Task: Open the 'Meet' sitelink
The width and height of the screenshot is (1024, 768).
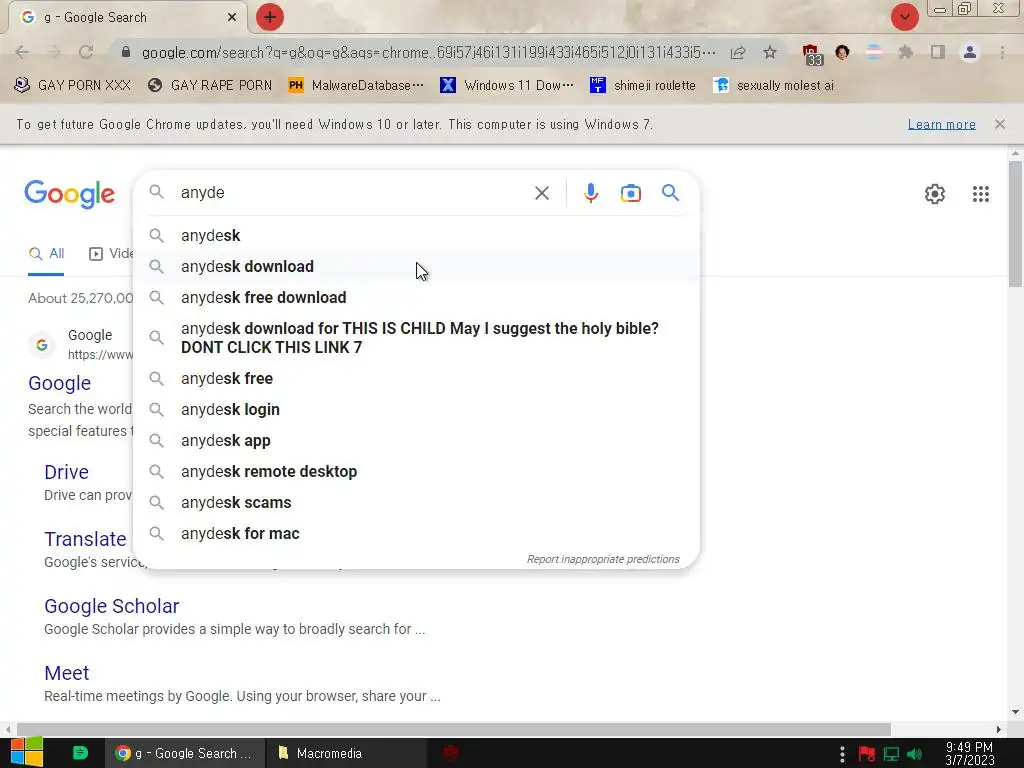Action: [67, 673]
